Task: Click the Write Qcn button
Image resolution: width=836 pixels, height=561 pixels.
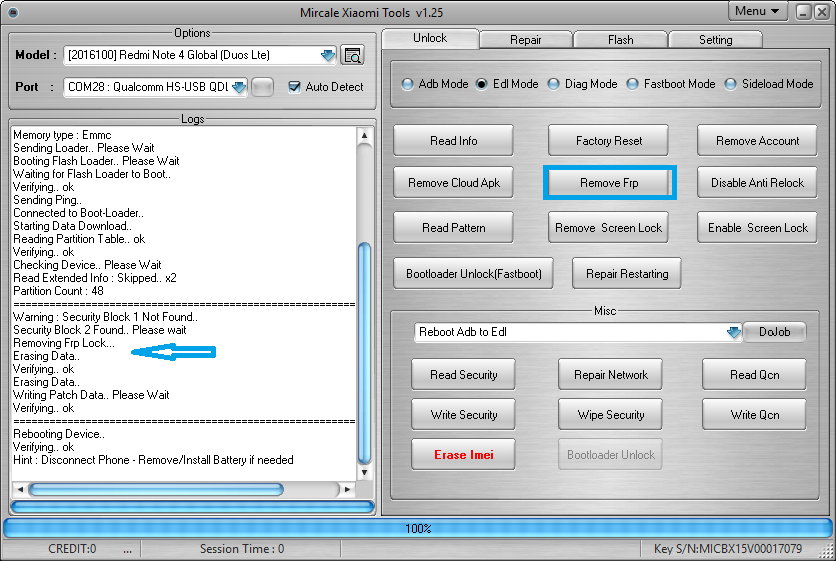Action: pyautogui.click(x=754, y=415)
